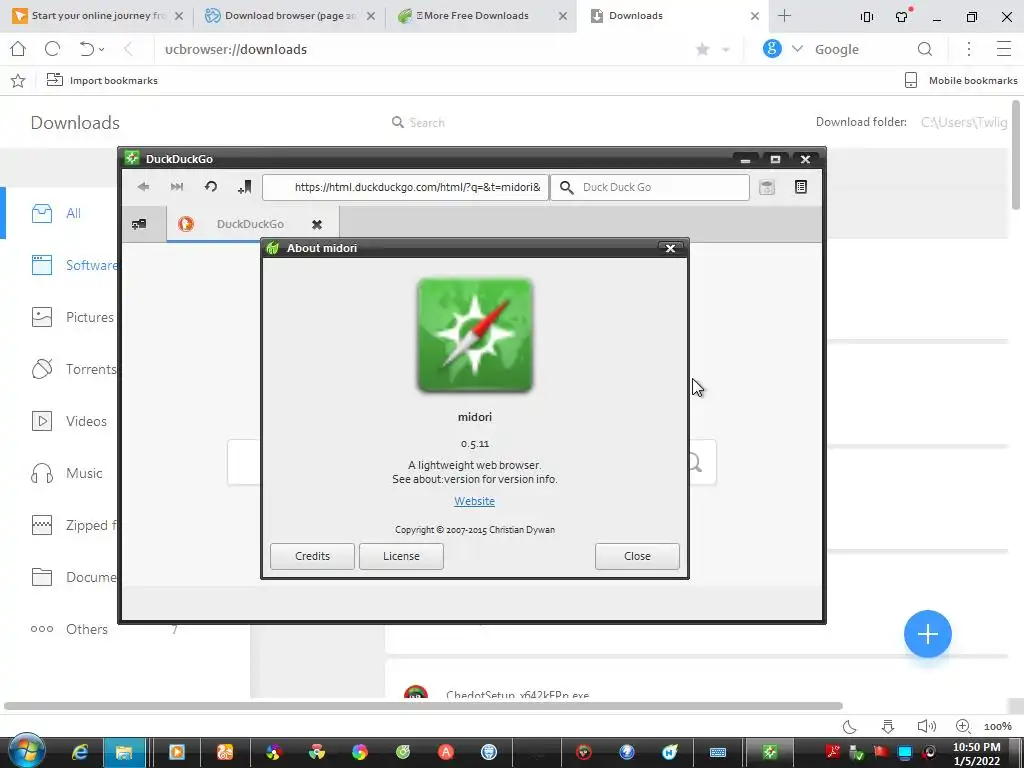Click version number 0.5.11 text
Screen dimensions: 1024x768
click(x=475, y=444)
